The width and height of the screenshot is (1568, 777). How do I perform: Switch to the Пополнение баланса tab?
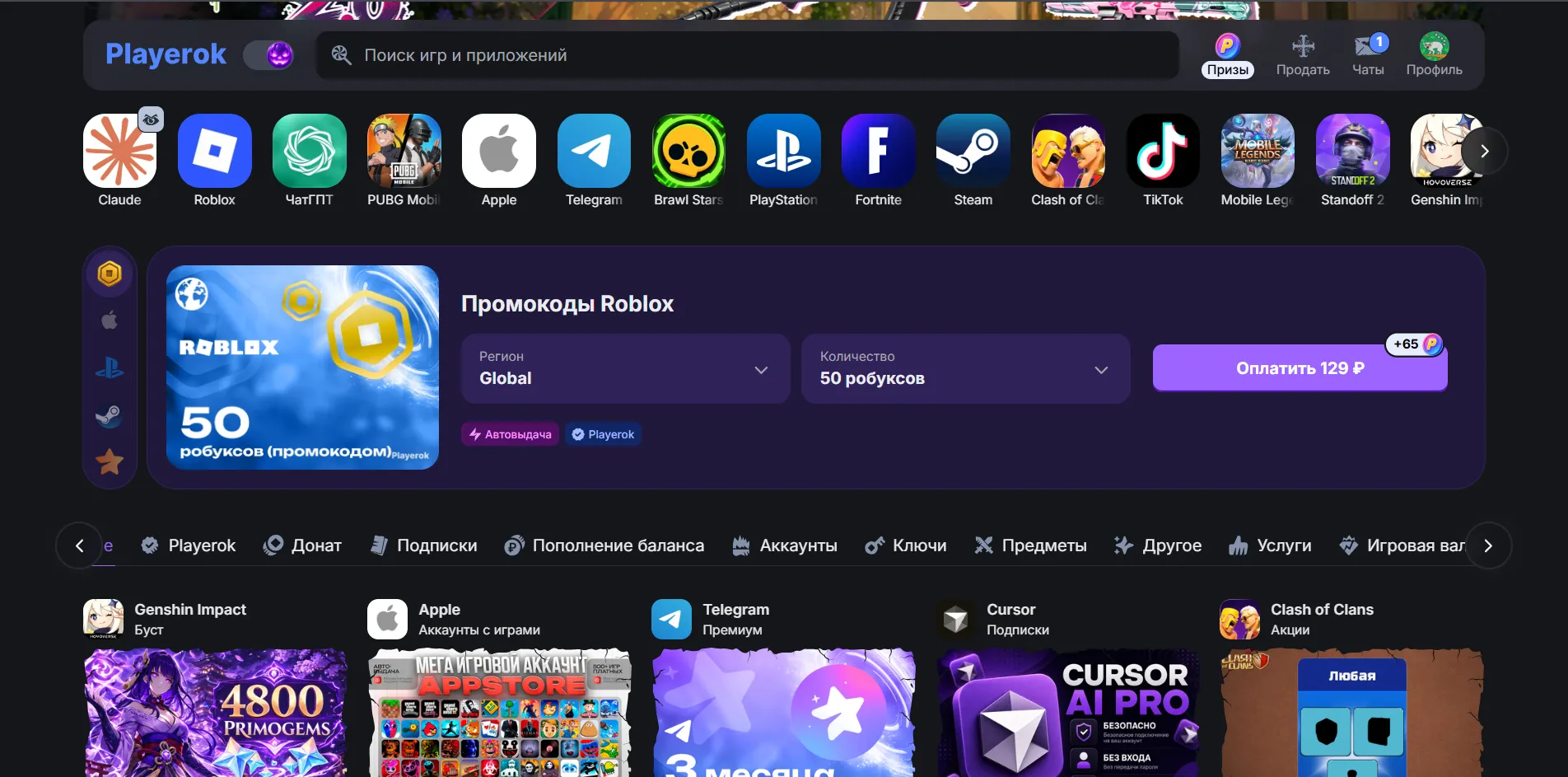(604, 545)
